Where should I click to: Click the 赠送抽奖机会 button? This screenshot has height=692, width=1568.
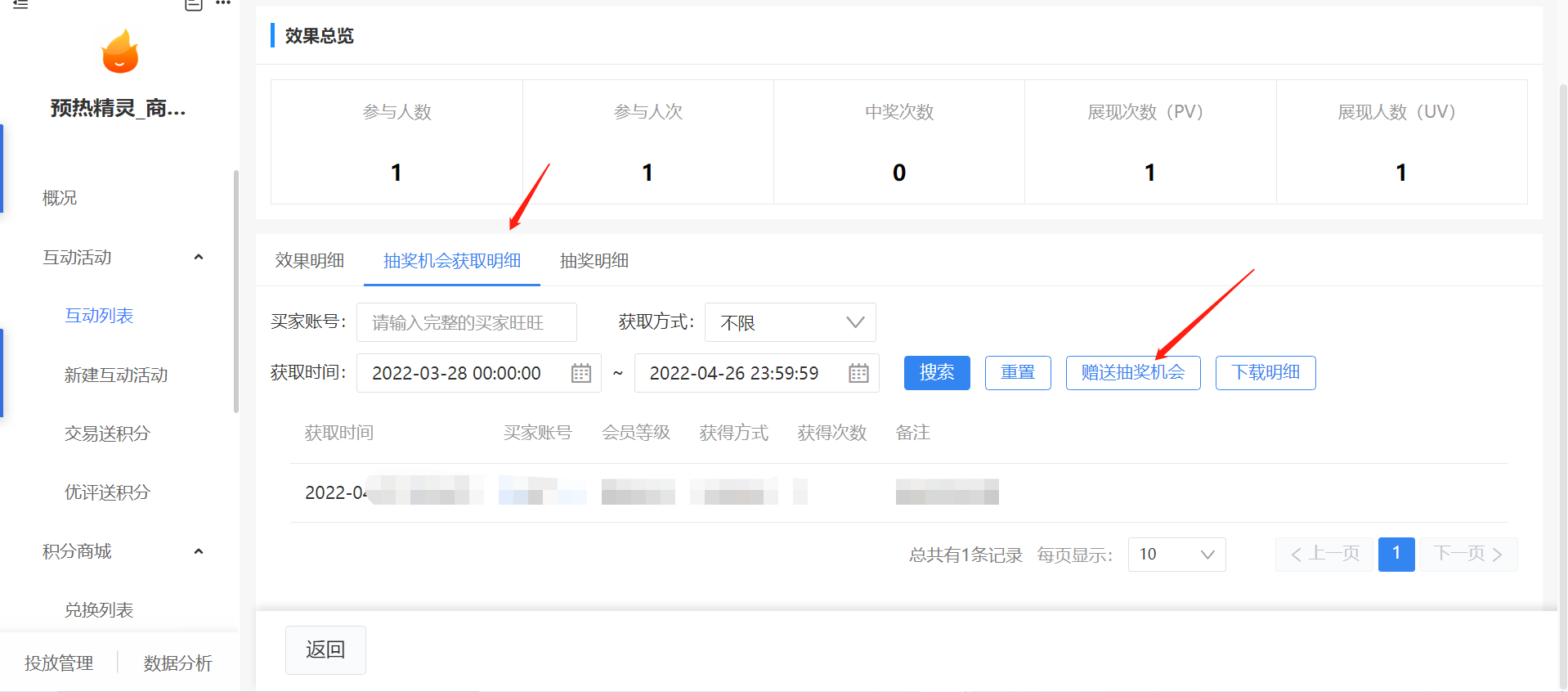pyautogui.click(x=1133, y=373)
